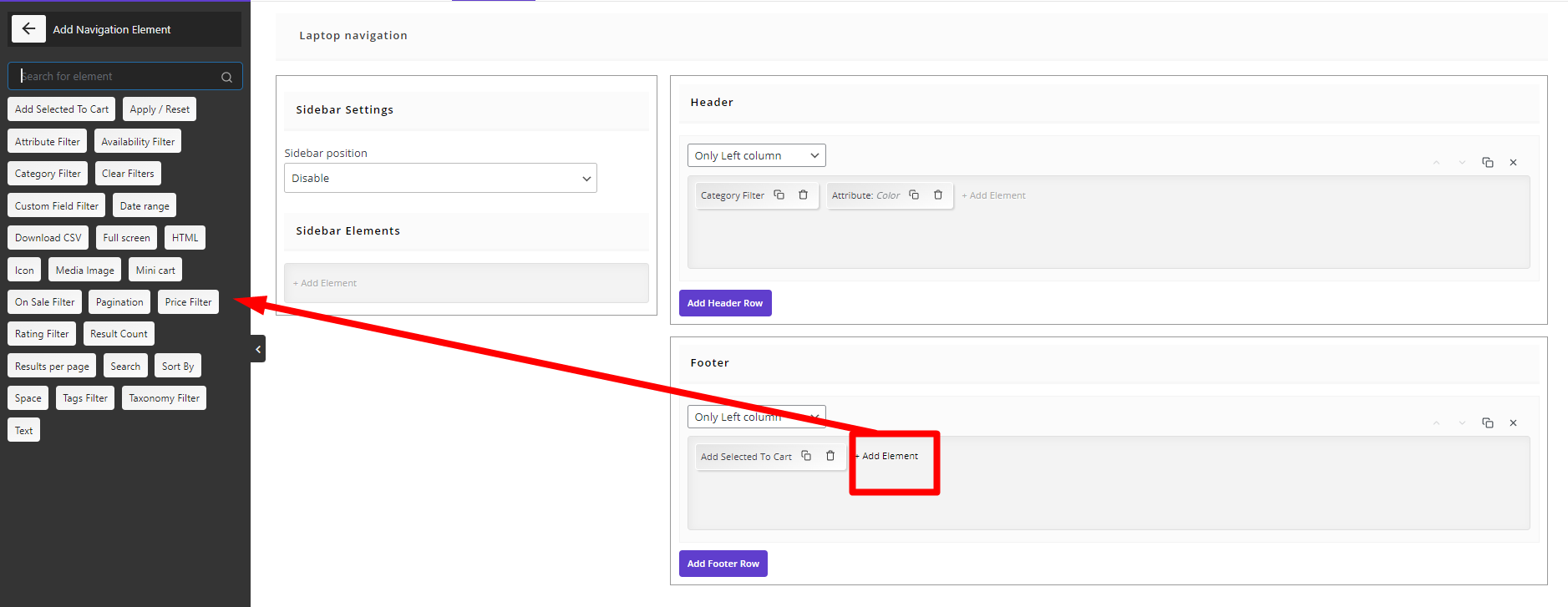Screen dimensions: 1568x607
Task: Select the Clear Filters element
Action: click(x=128, y=174)
